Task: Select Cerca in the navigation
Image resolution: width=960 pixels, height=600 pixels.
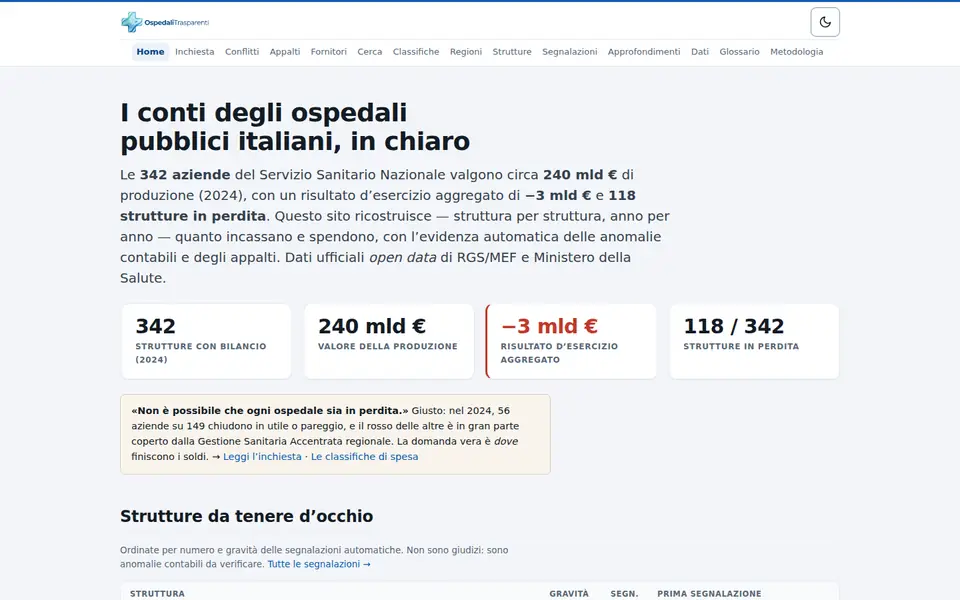Action: [370, 52]
